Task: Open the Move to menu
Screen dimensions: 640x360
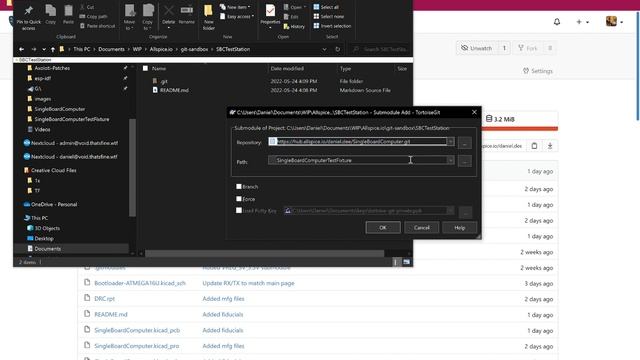Action: click(x=129, y=18)
